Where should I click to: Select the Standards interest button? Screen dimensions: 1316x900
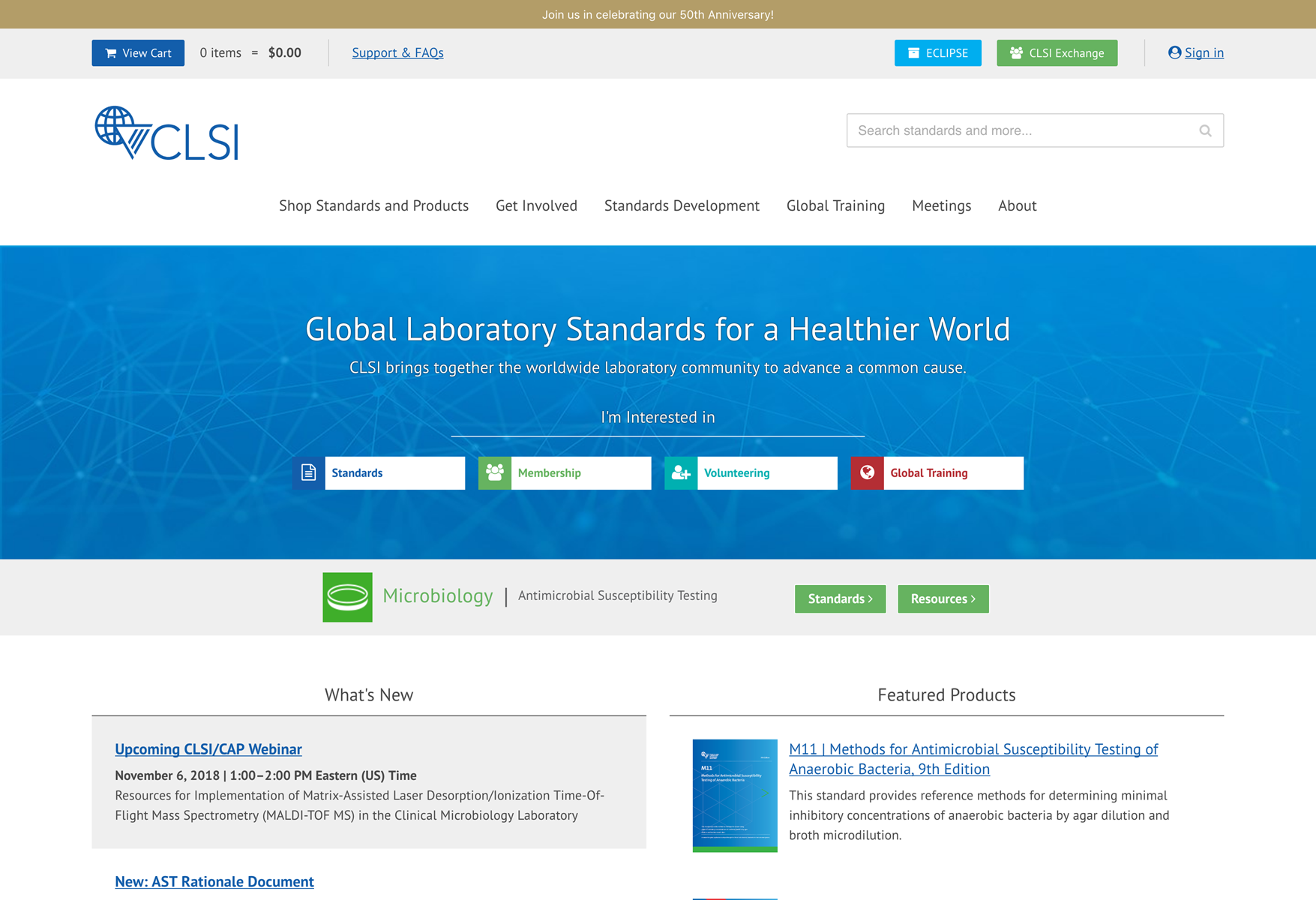tap(379, 473)
